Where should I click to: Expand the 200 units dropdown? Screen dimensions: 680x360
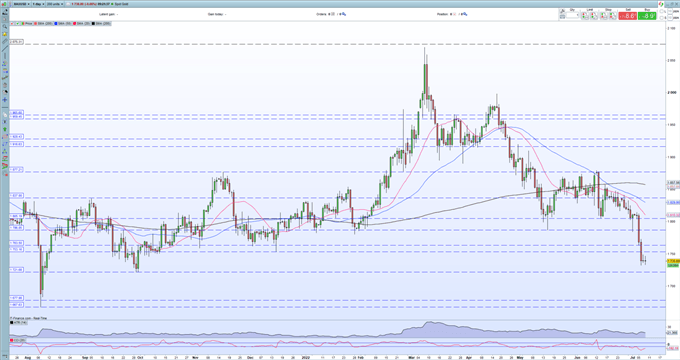55,4
